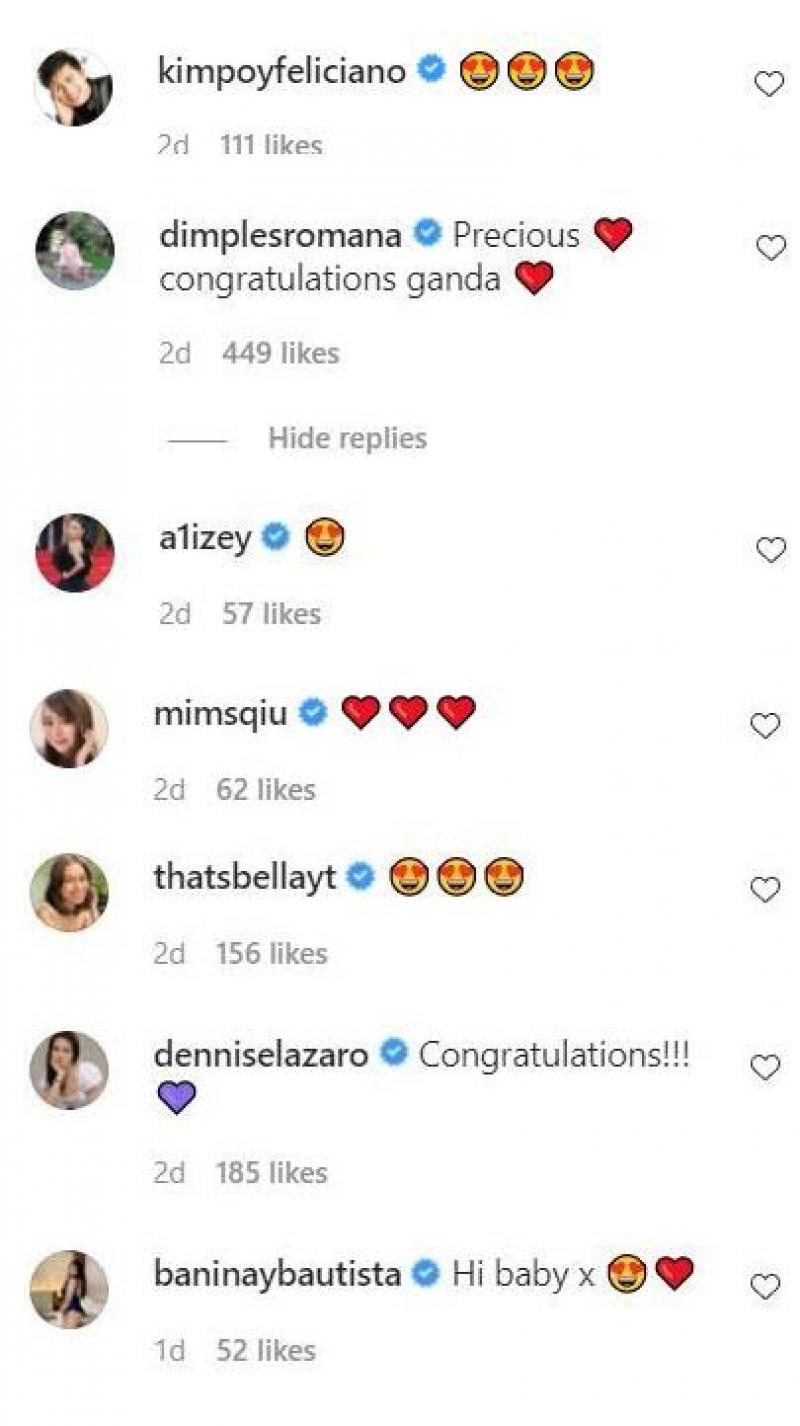
Task: Go to thatsbellayt's profile via username
Action: [245, 878]
